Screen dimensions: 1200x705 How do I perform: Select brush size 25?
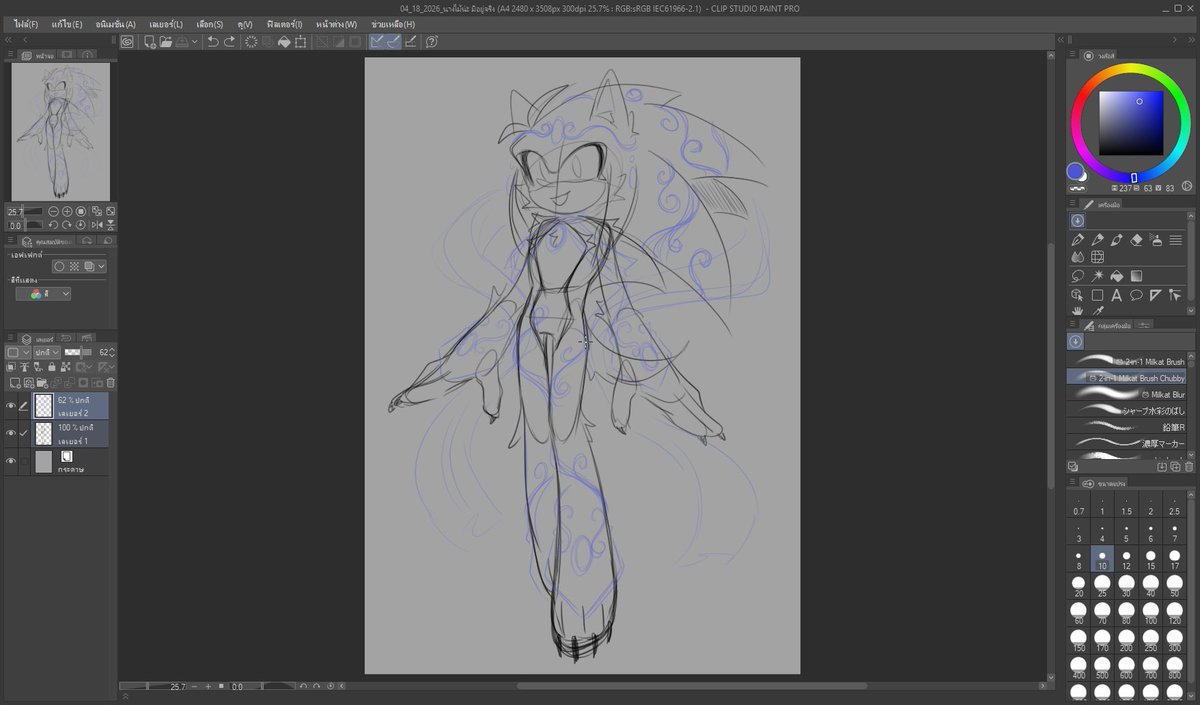click(1102, 586)
